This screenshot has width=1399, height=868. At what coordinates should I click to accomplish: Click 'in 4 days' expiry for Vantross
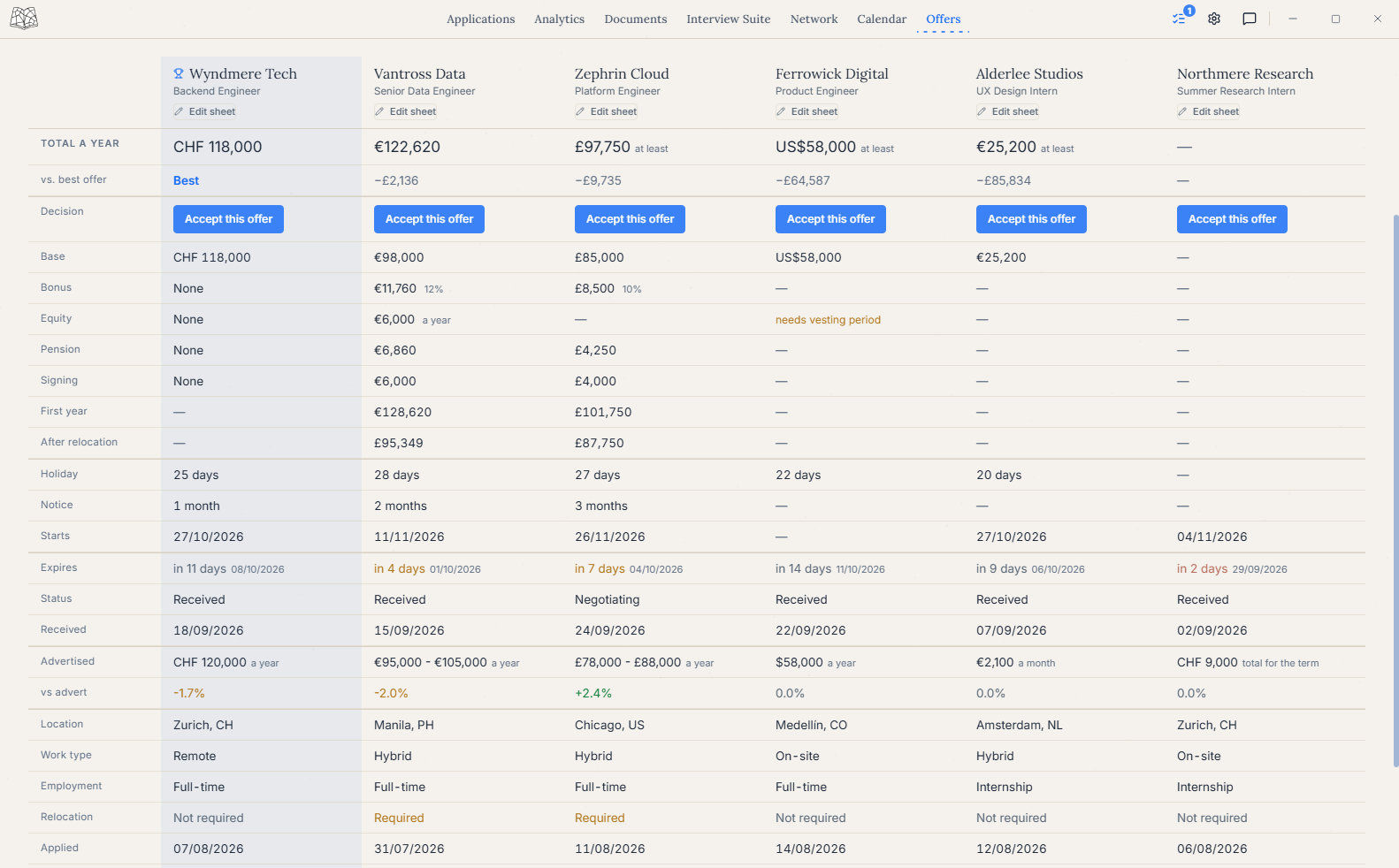400,568
